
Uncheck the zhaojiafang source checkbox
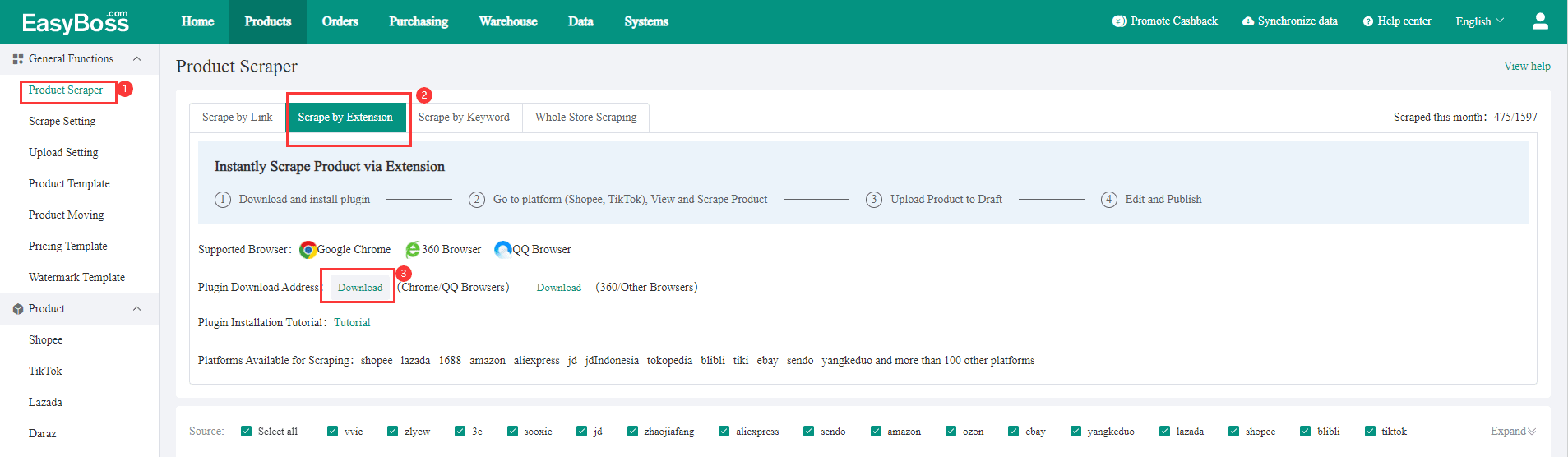tap(632, 432)
